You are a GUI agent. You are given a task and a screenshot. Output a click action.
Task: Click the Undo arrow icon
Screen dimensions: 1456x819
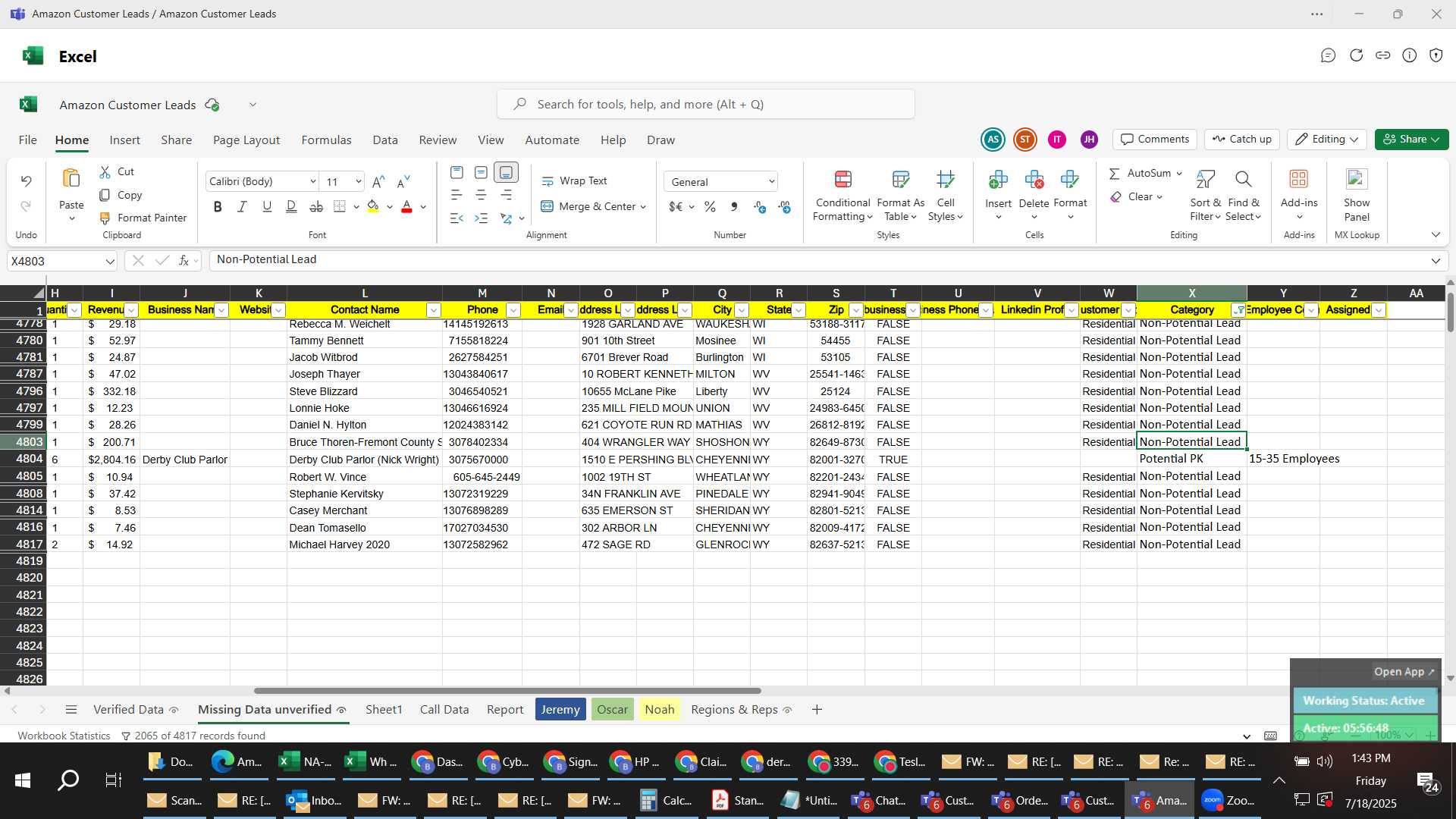(26, 181)
